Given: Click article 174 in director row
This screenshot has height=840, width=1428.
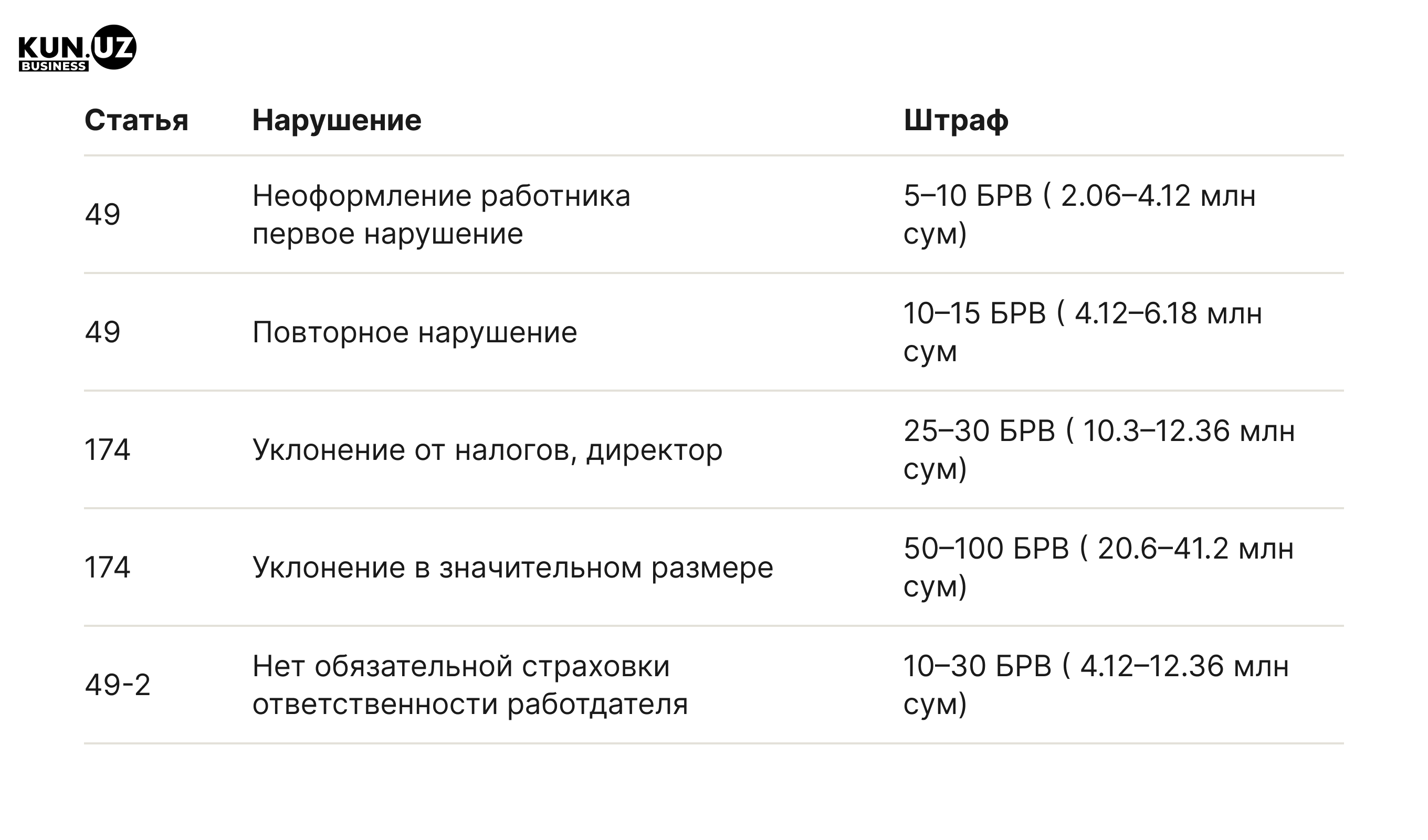Looking at the screenshot, I should click(107, 450).
